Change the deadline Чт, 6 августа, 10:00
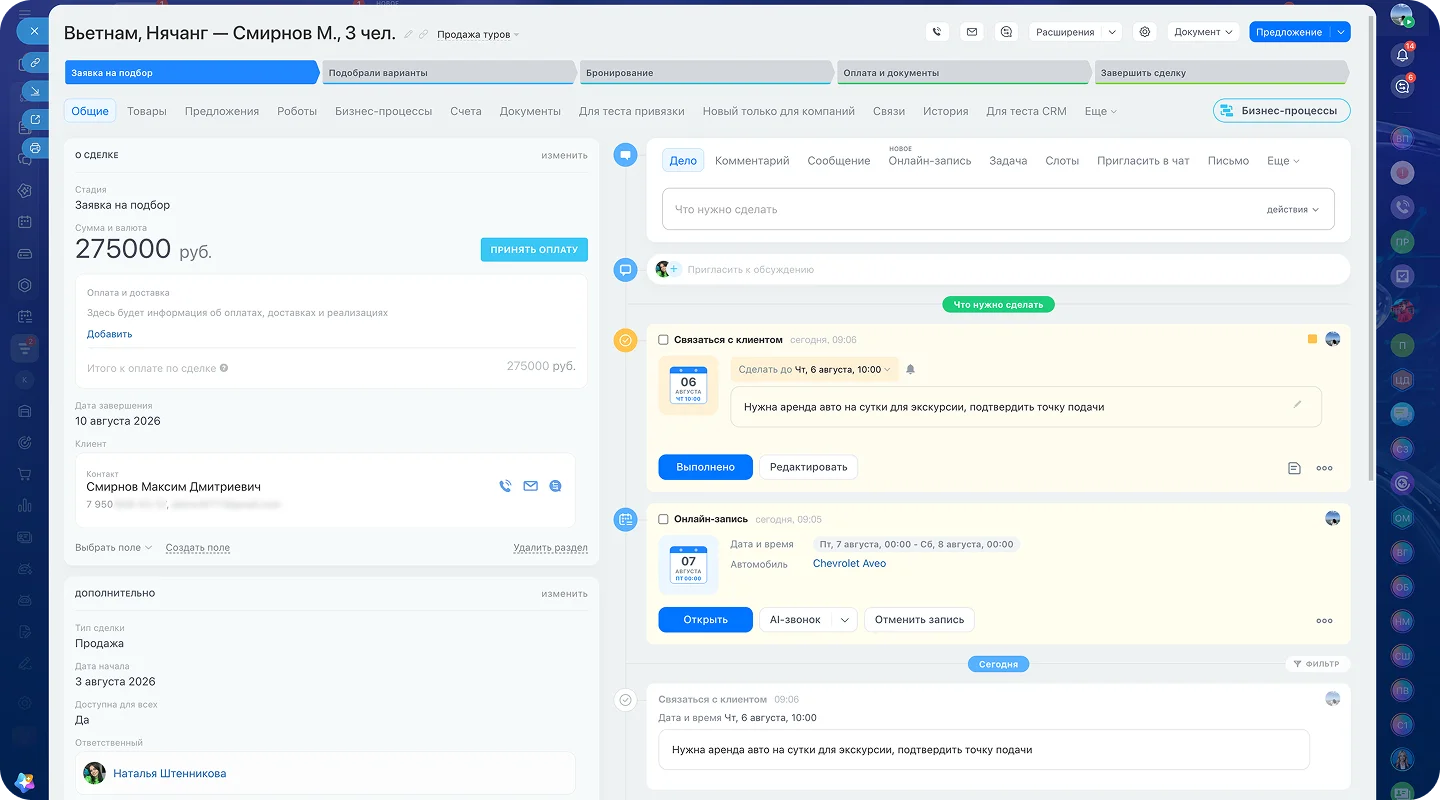 [814, 369]
